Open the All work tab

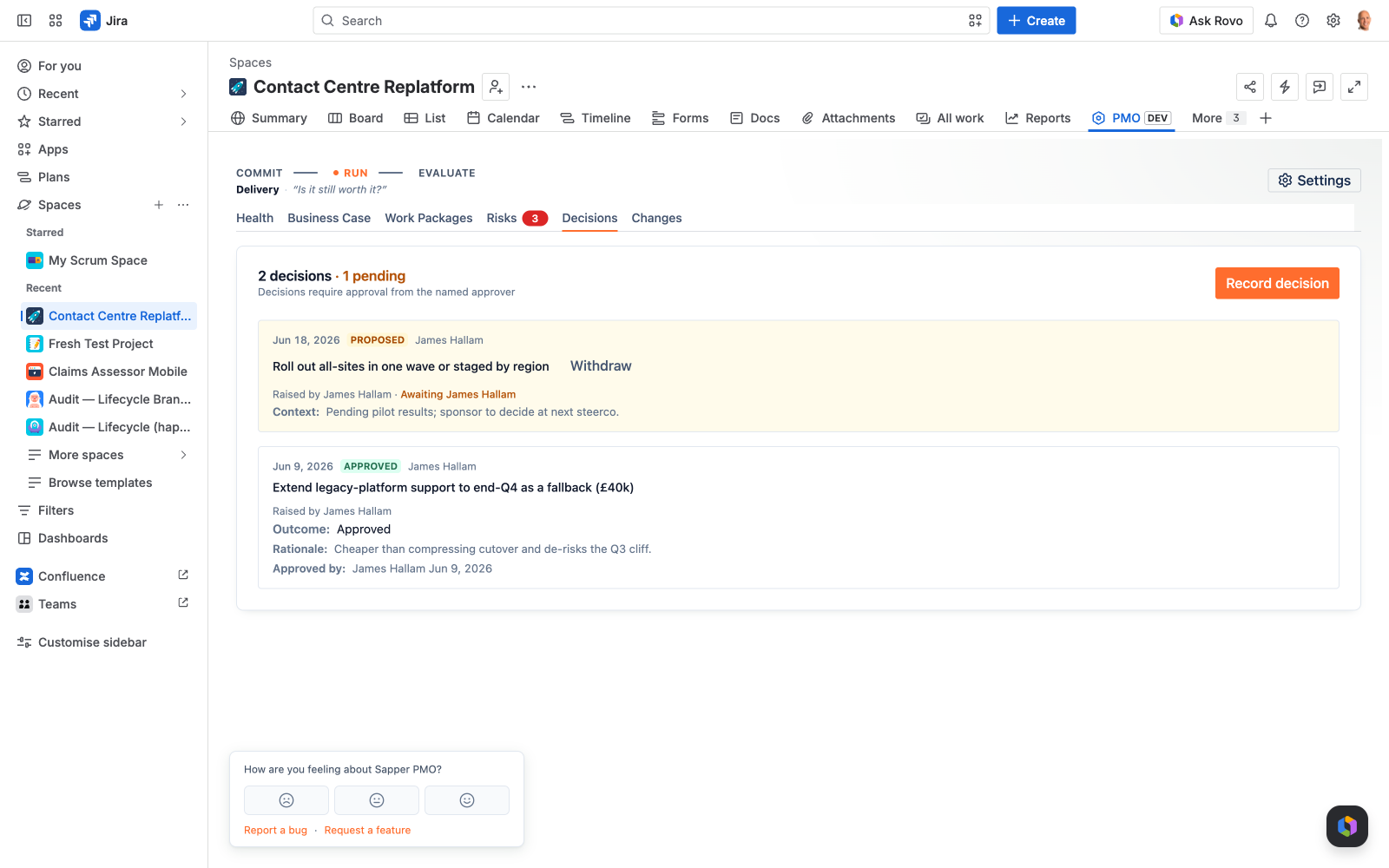951,118
